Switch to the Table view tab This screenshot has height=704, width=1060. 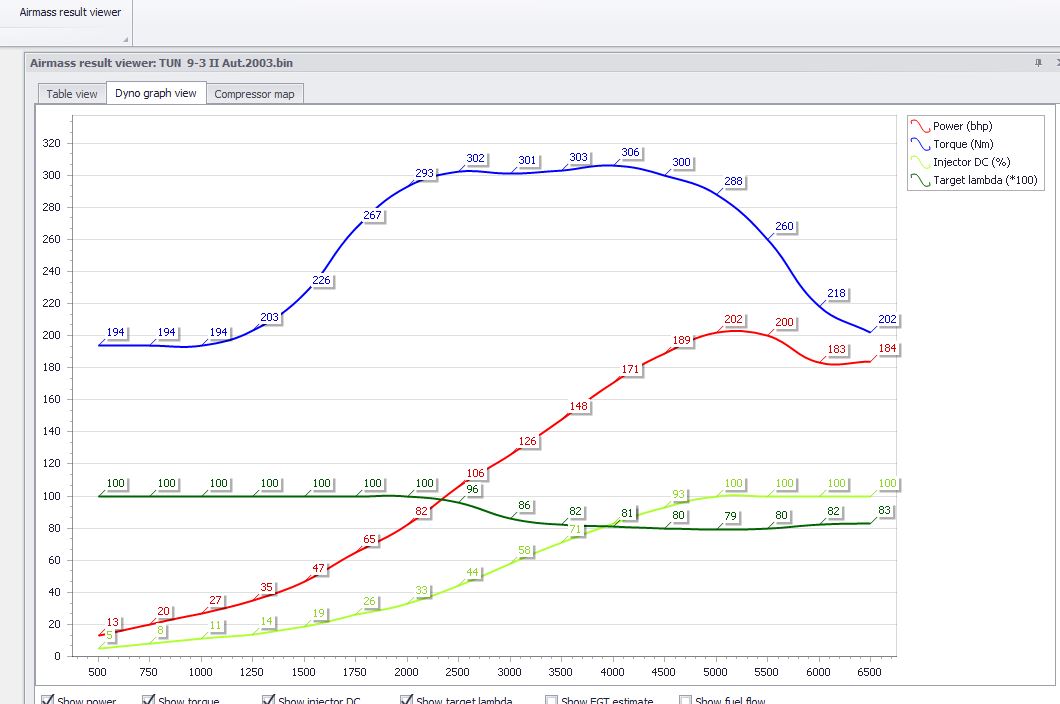click(72, 94)
